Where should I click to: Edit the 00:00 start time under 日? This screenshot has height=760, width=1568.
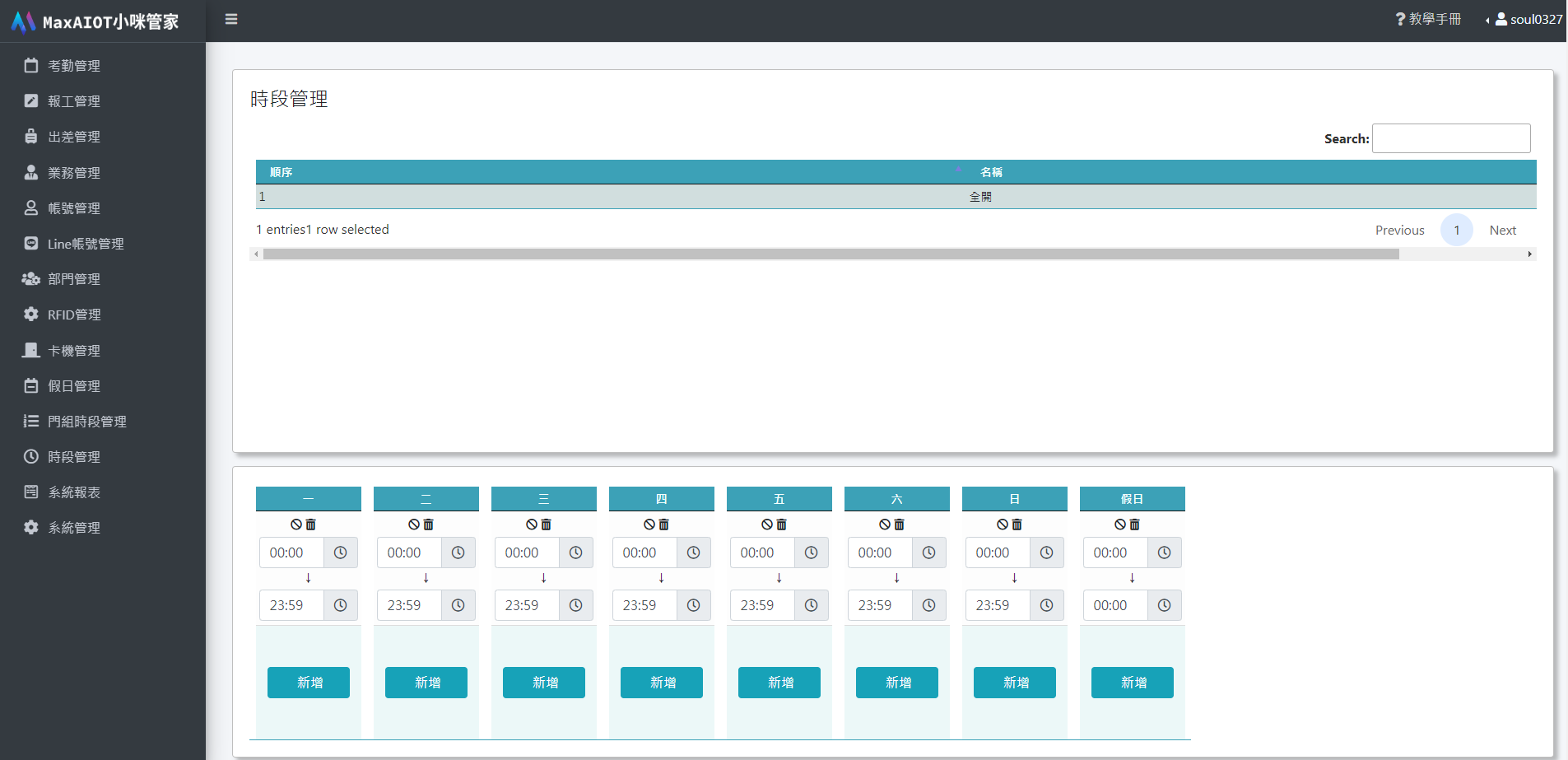998,553
